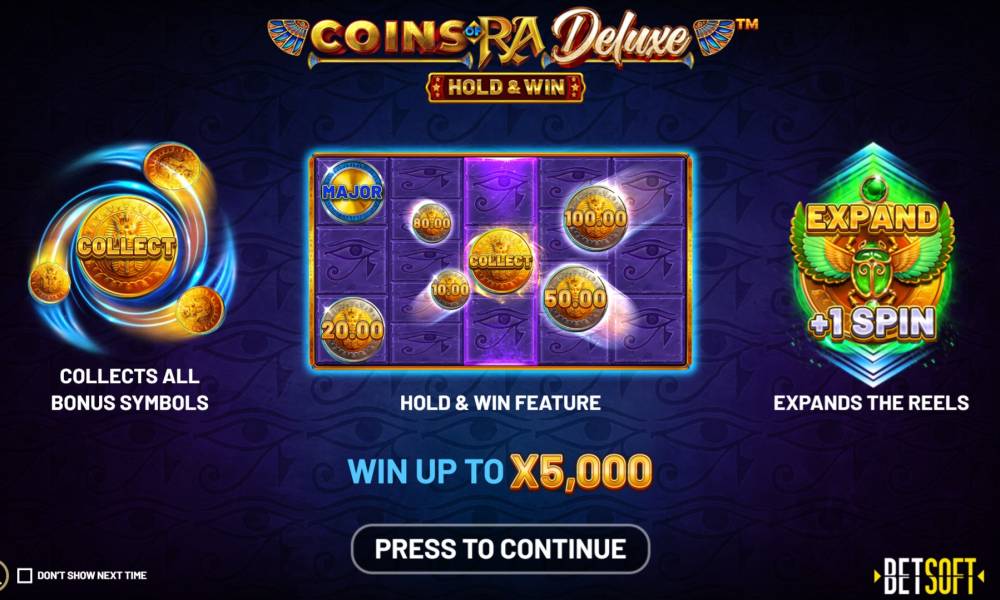The image size is (1000, 600).
Task: Click the 100.00 coin symbol
Action: tap(595, 219)
